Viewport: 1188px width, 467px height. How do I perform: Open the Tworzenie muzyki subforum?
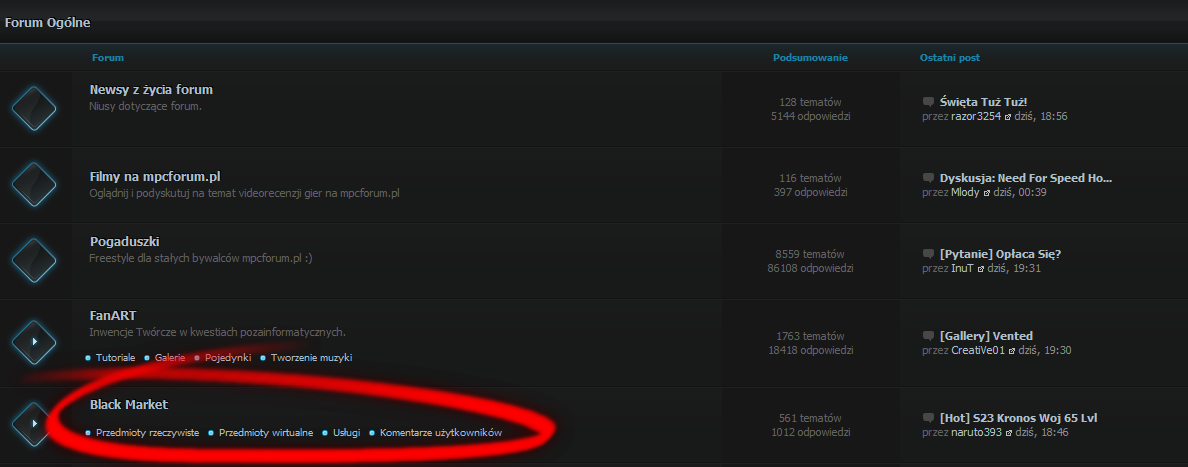click(x=311, y=358)
